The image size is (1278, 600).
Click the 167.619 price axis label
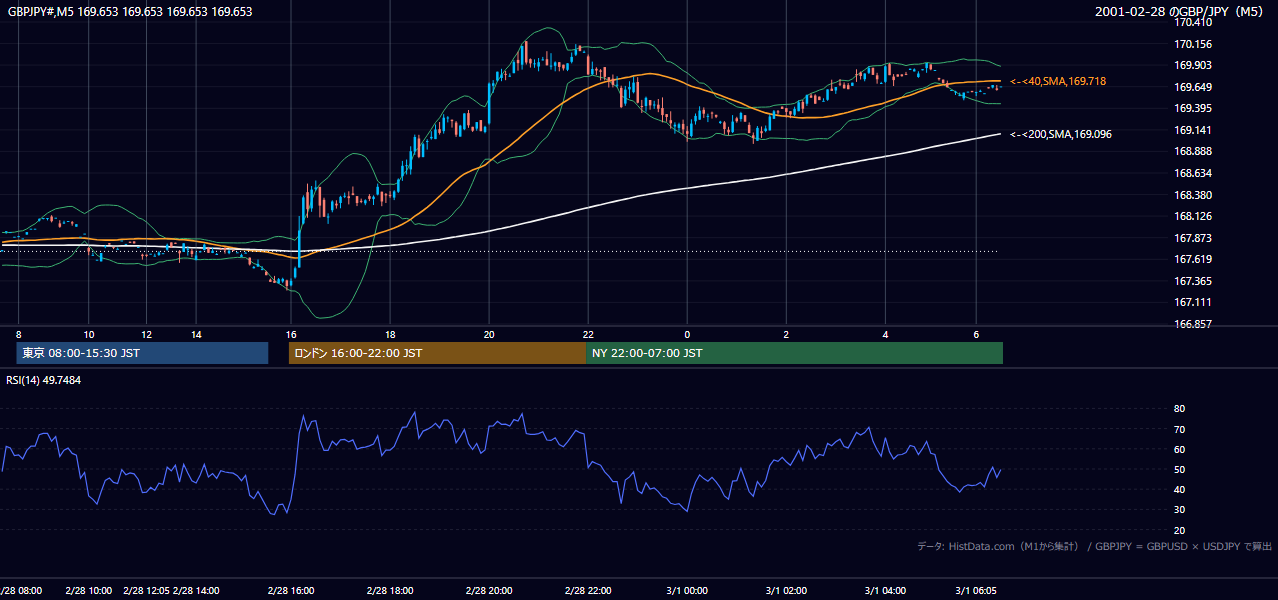click(x=1191, y=259)
